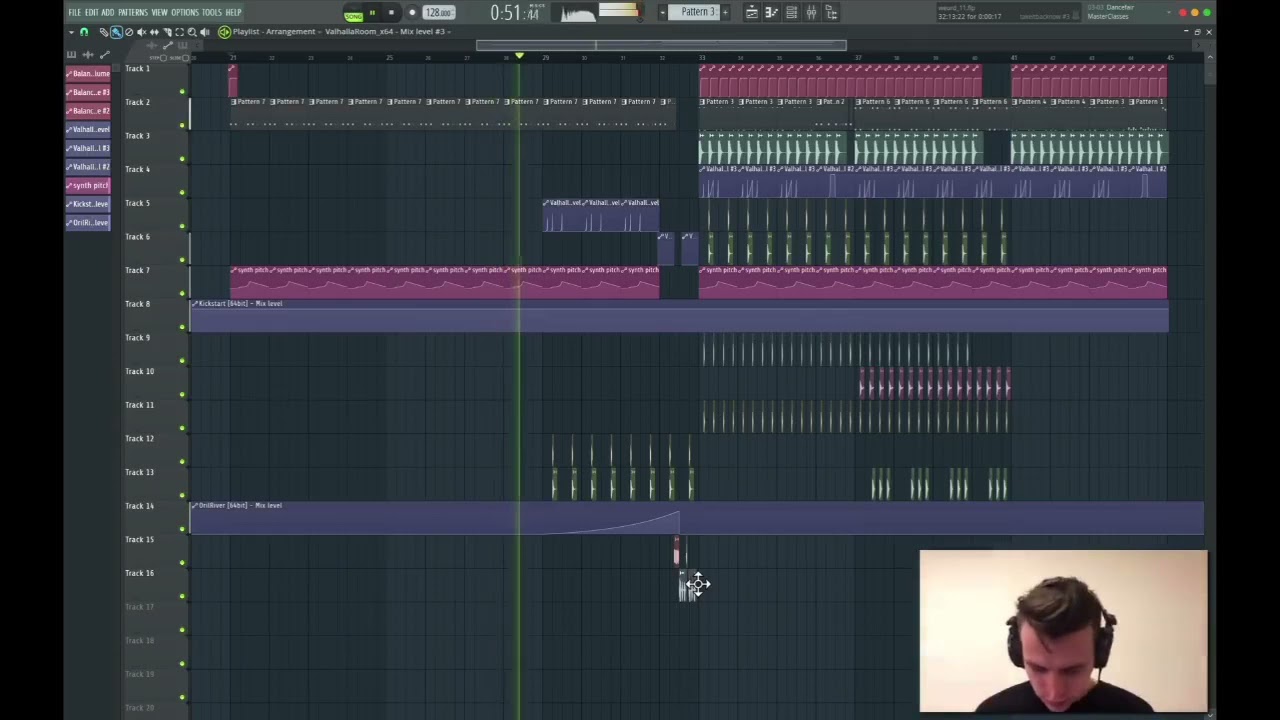Mute Track 8 via its green light
Viewport: 1280px width, 720px height.
click(x=182, y=327)
